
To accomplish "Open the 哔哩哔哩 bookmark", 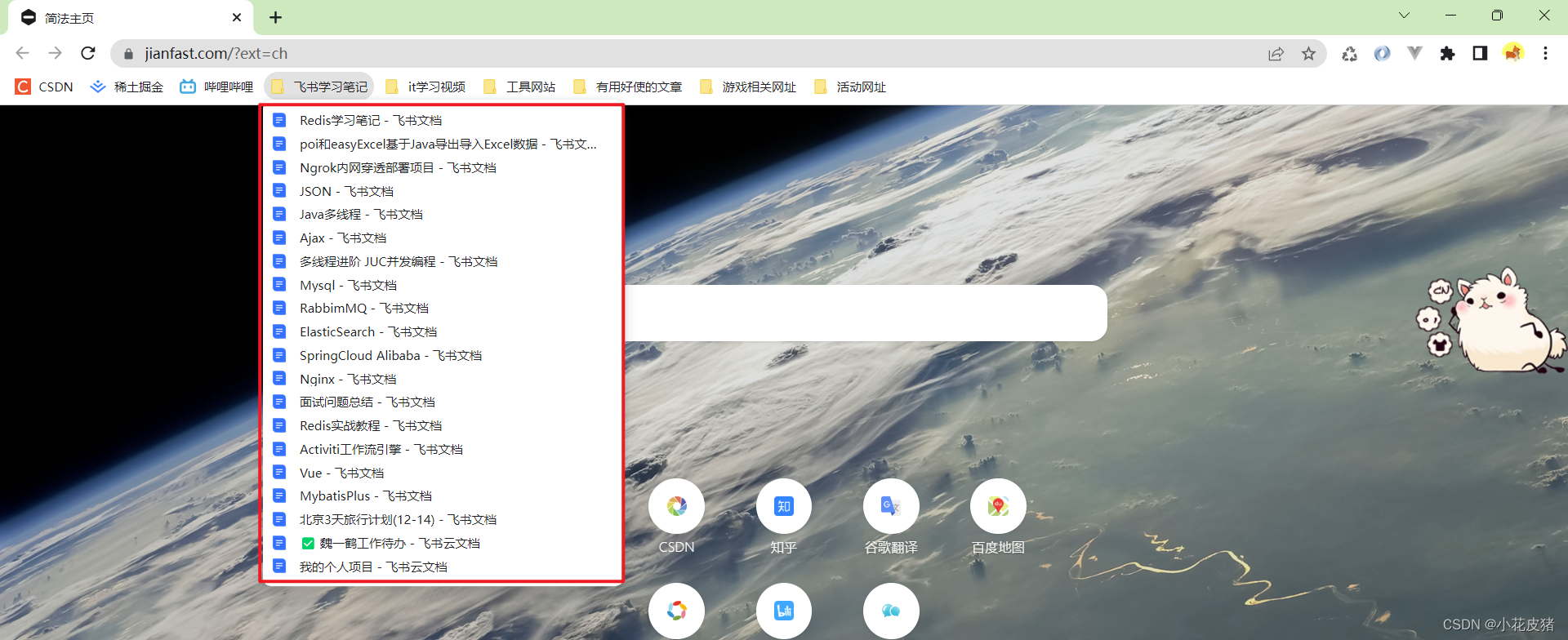I will click(x=216, y=87).
